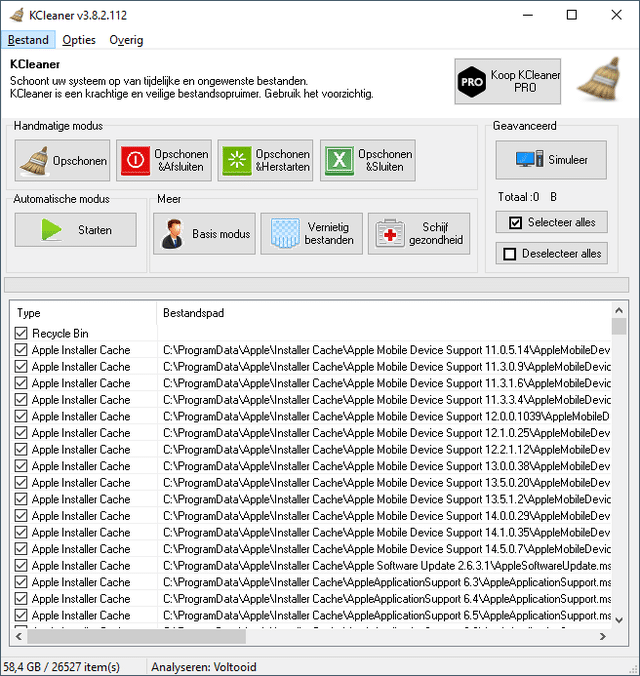The height and width of the screenshot is (676, 640).
Task: Click the Recycle Bin type label
Action: [60, 333]
